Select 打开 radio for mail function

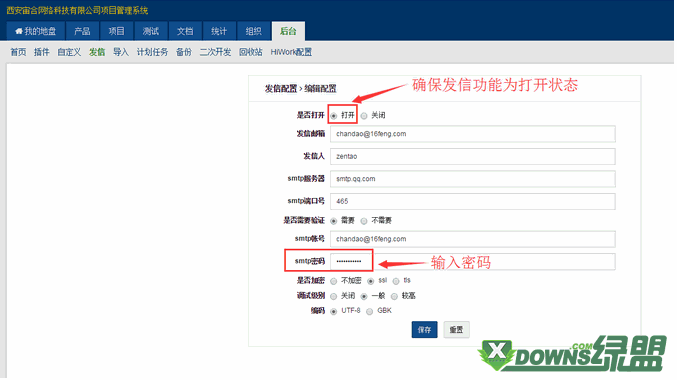[334, 116]
